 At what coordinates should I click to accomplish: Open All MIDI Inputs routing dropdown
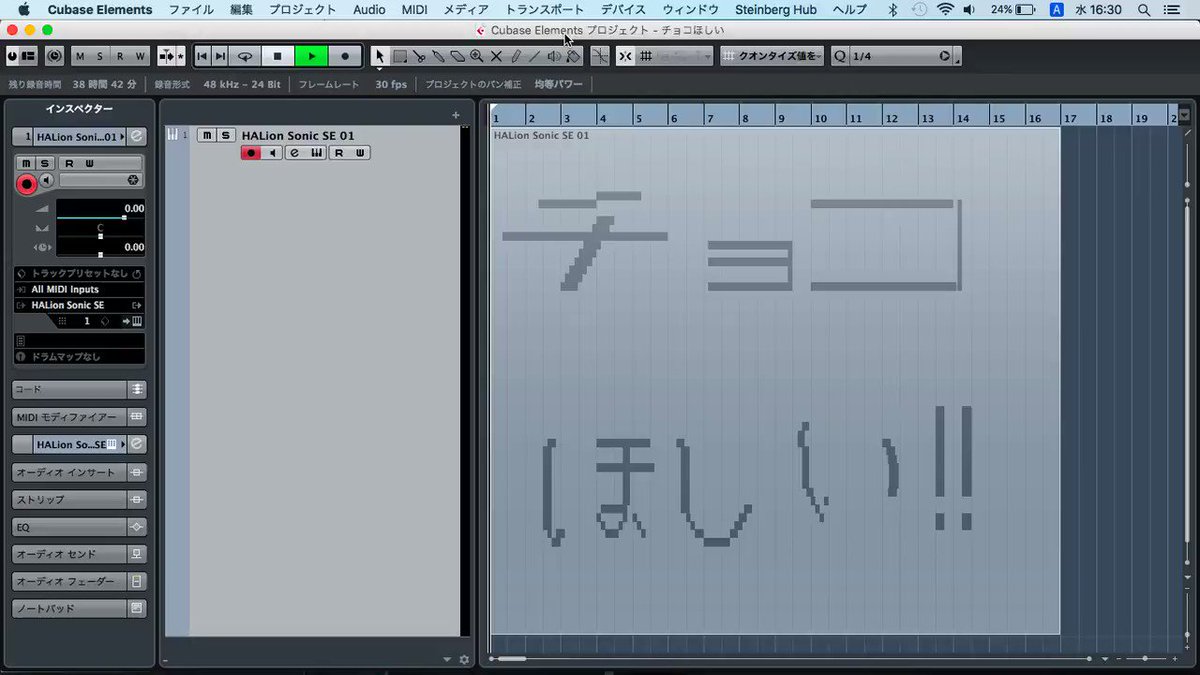click(79, 289)
